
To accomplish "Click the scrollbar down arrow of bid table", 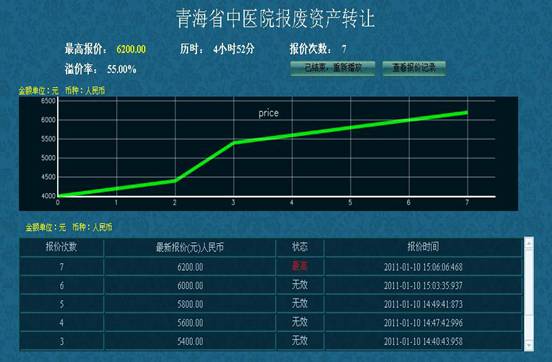I will pyautogui.click(x=529, y=344).
